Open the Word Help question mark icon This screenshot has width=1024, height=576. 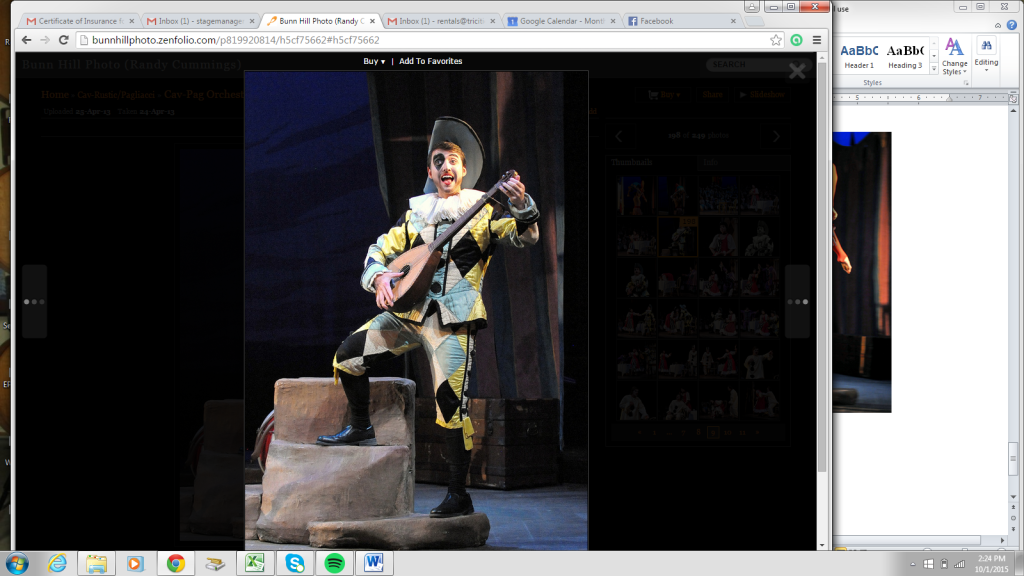(1013, 26)
